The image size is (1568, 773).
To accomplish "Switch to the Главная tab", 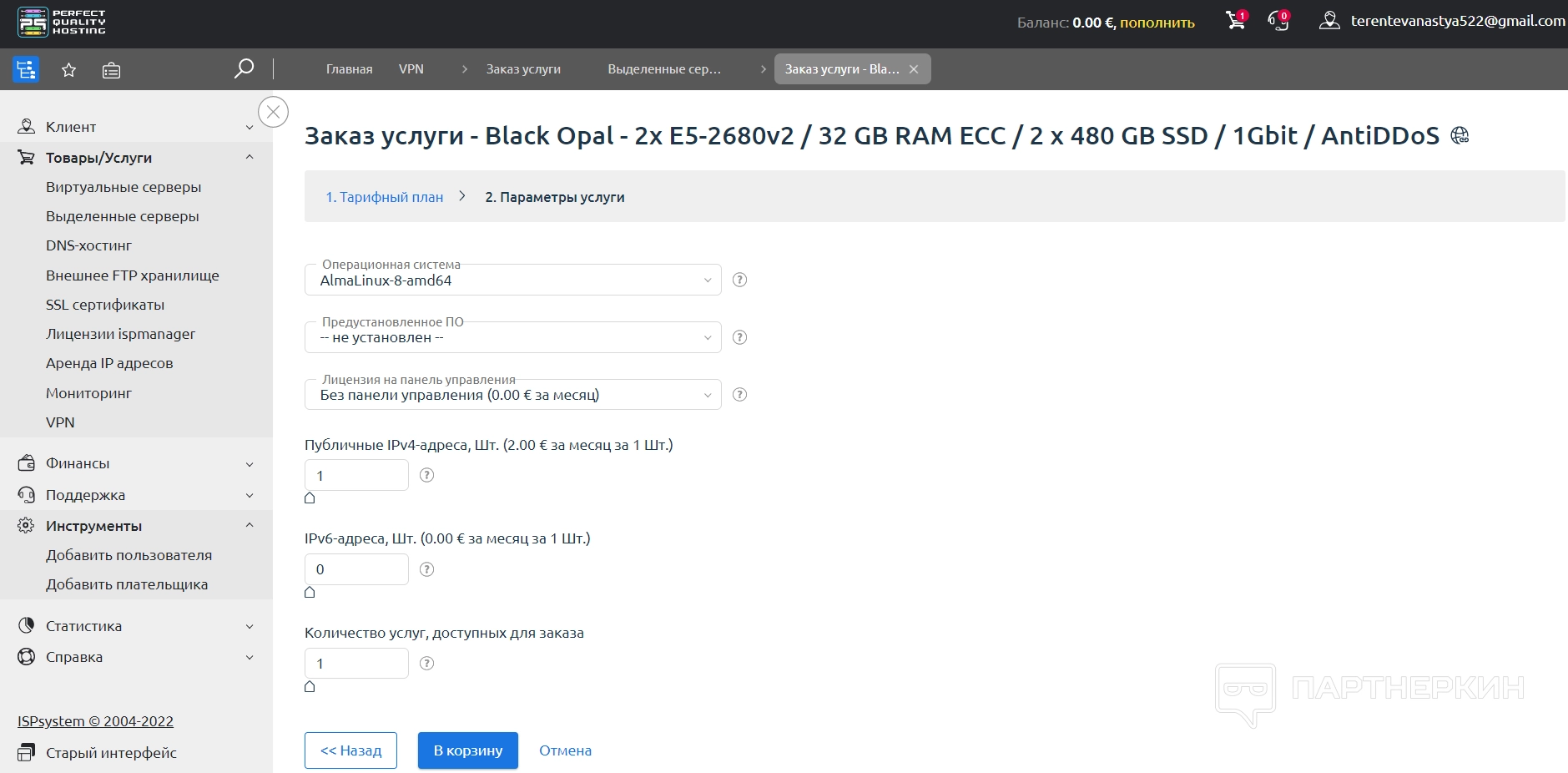I will 349,69.
